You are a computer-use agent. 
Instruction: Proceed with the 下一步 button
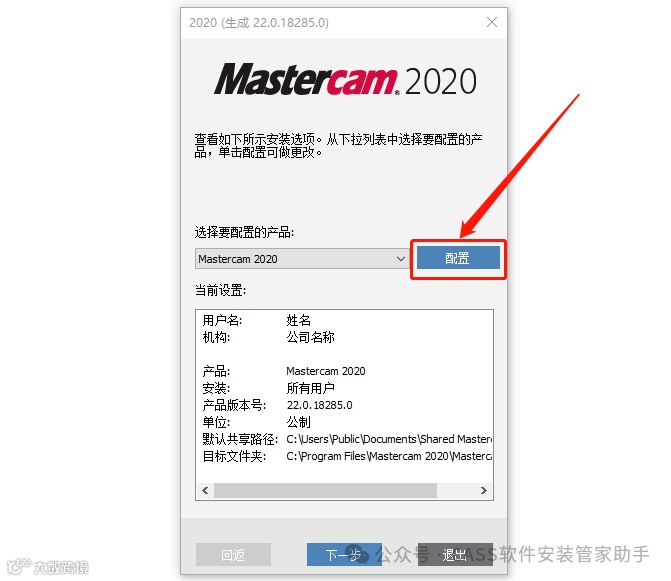point(344,554)
